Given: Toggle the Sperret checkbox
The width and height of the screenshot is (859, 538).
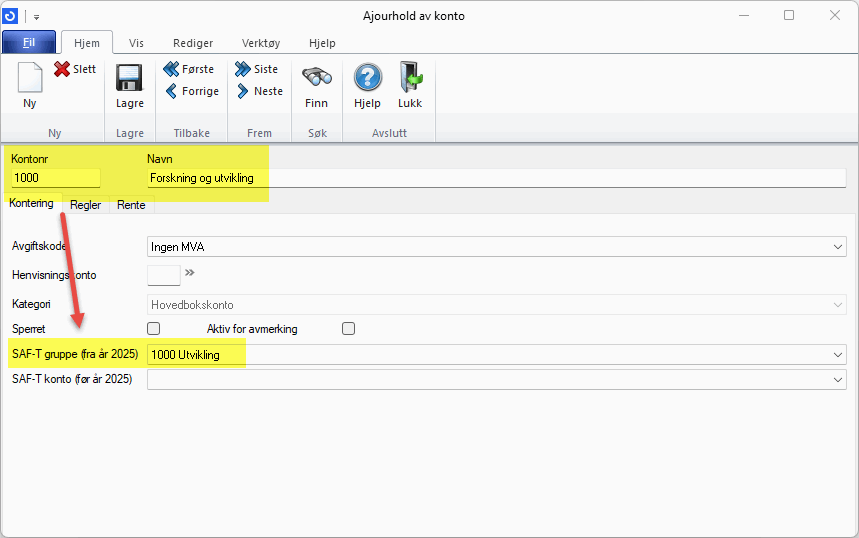Looking at the screenshot, I should (154, 328).
